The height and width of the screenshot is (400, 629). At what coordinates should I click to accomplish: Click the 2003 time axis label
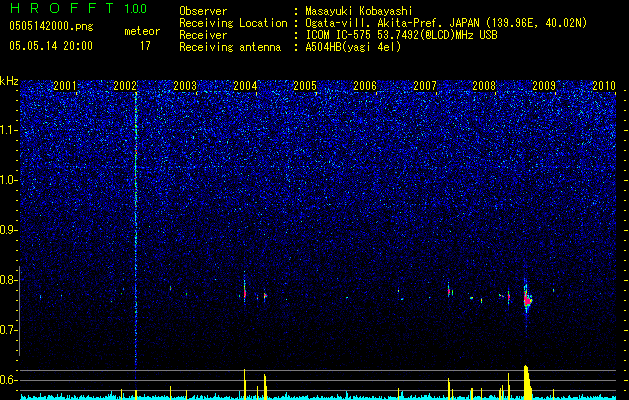click(185, 85)
